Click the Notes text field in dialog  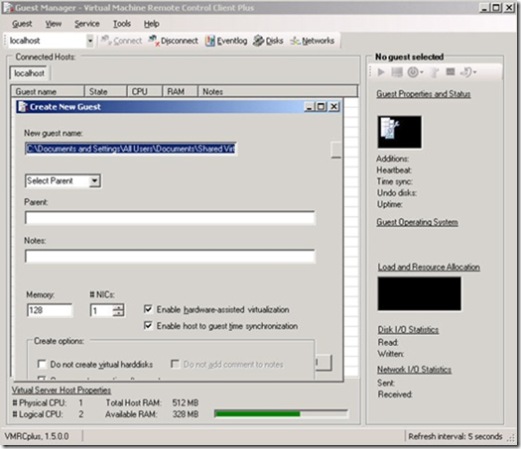coord(170,256)
